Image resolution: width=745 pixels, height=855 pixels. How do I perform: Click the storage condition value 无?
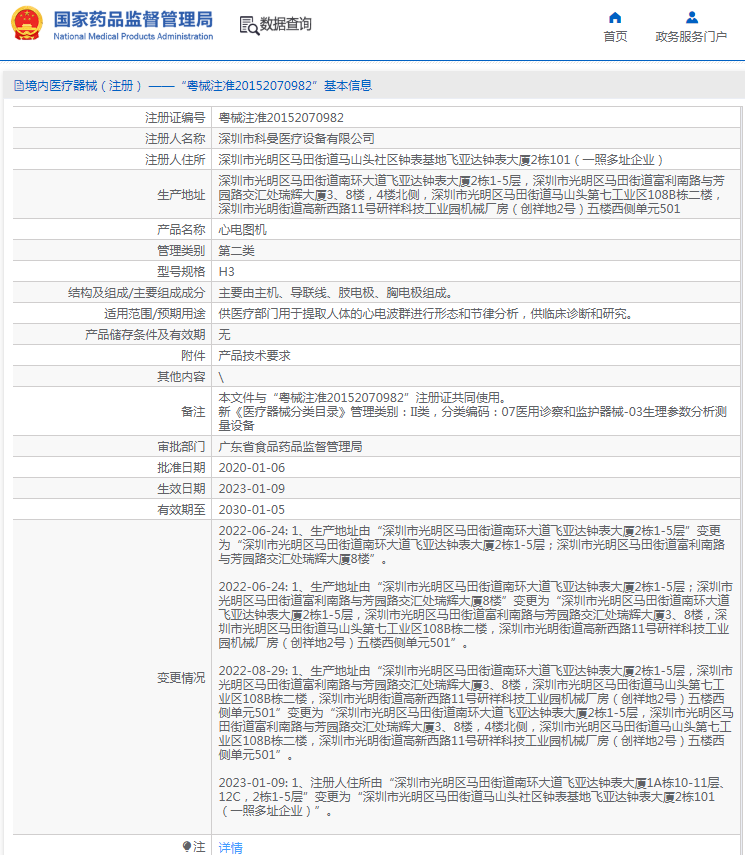(224, 335)
